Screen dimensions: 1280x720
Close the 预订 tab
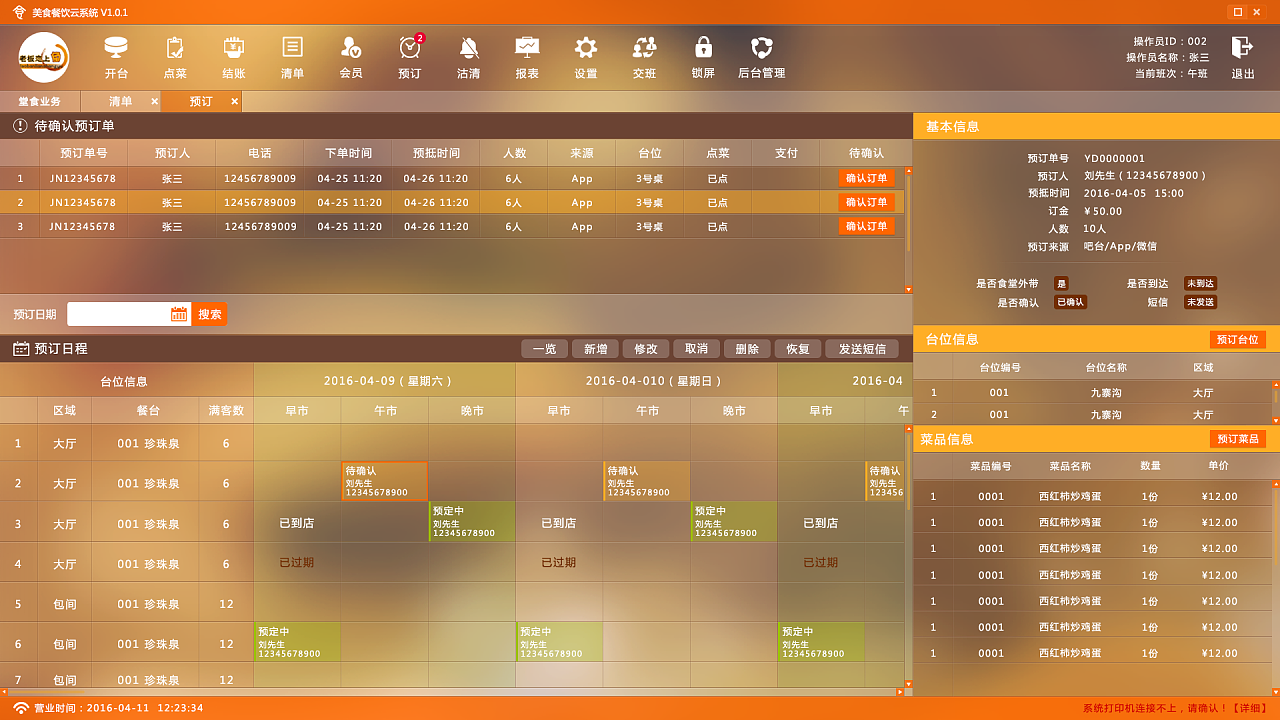click(234, 102)
